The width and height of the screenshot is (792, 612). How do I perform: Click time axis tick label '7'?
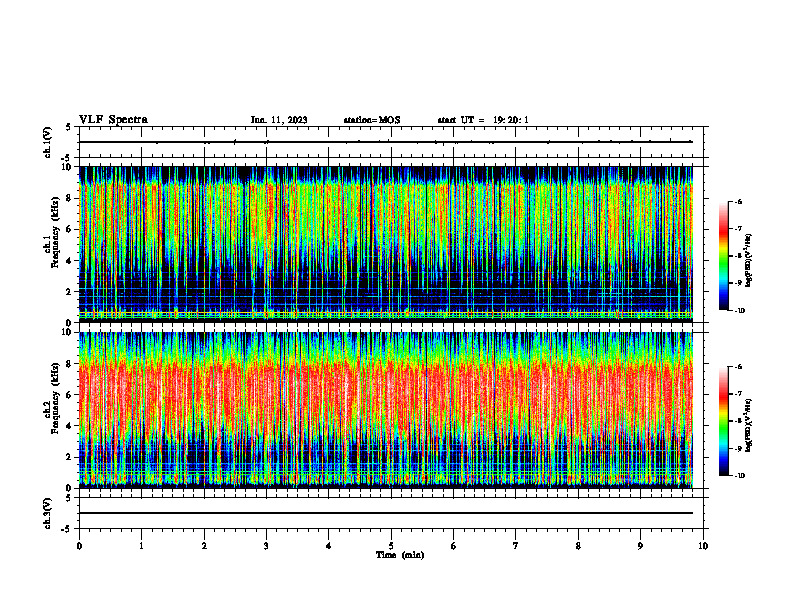[x=516, y=546]
